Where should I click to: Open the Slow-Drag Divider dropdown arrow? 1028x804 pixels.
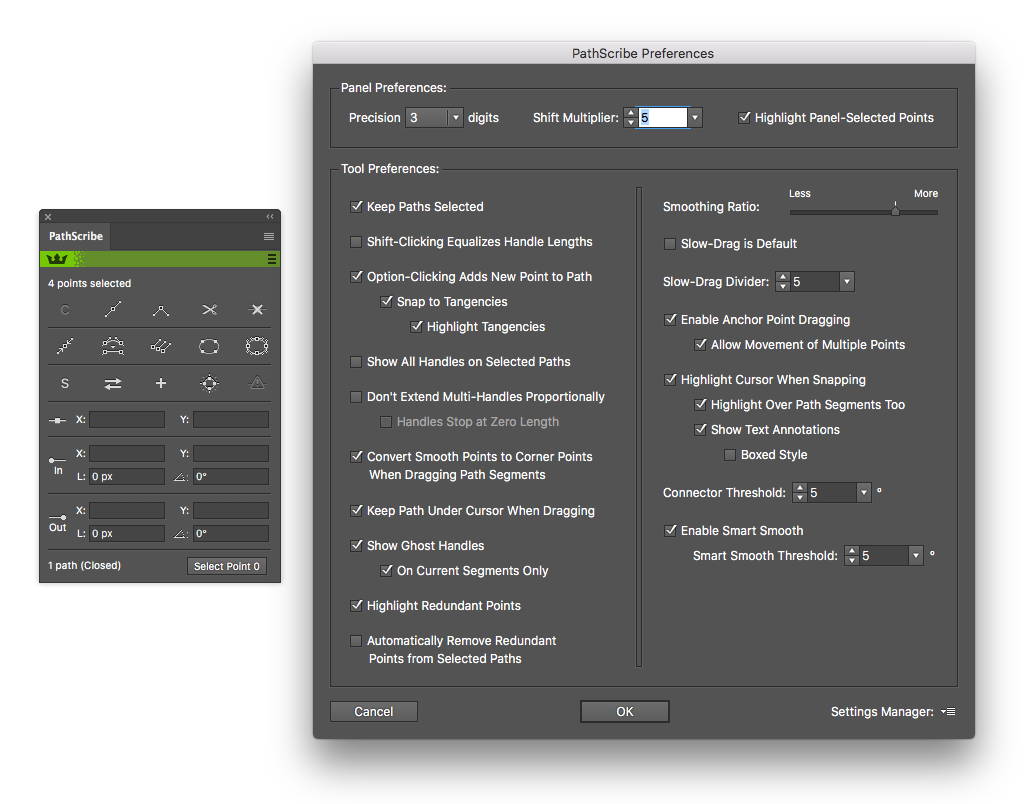[x=847, y=281]
